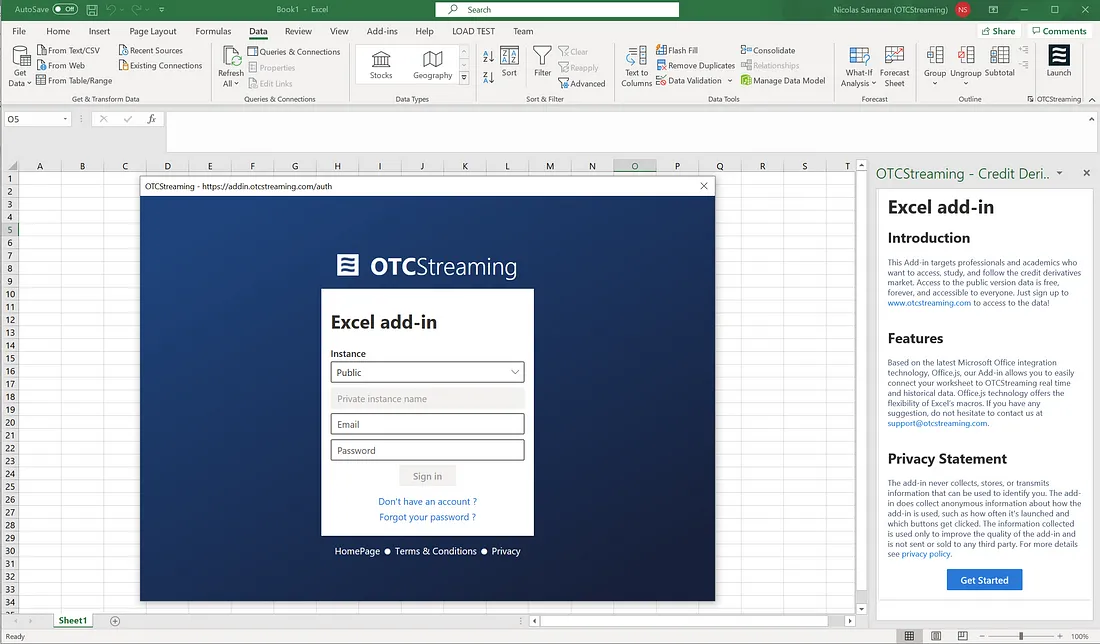Image resolution: width=1100 pixels, height=644 pixels.
Task: Select the Geography data type
Action: 433,65
